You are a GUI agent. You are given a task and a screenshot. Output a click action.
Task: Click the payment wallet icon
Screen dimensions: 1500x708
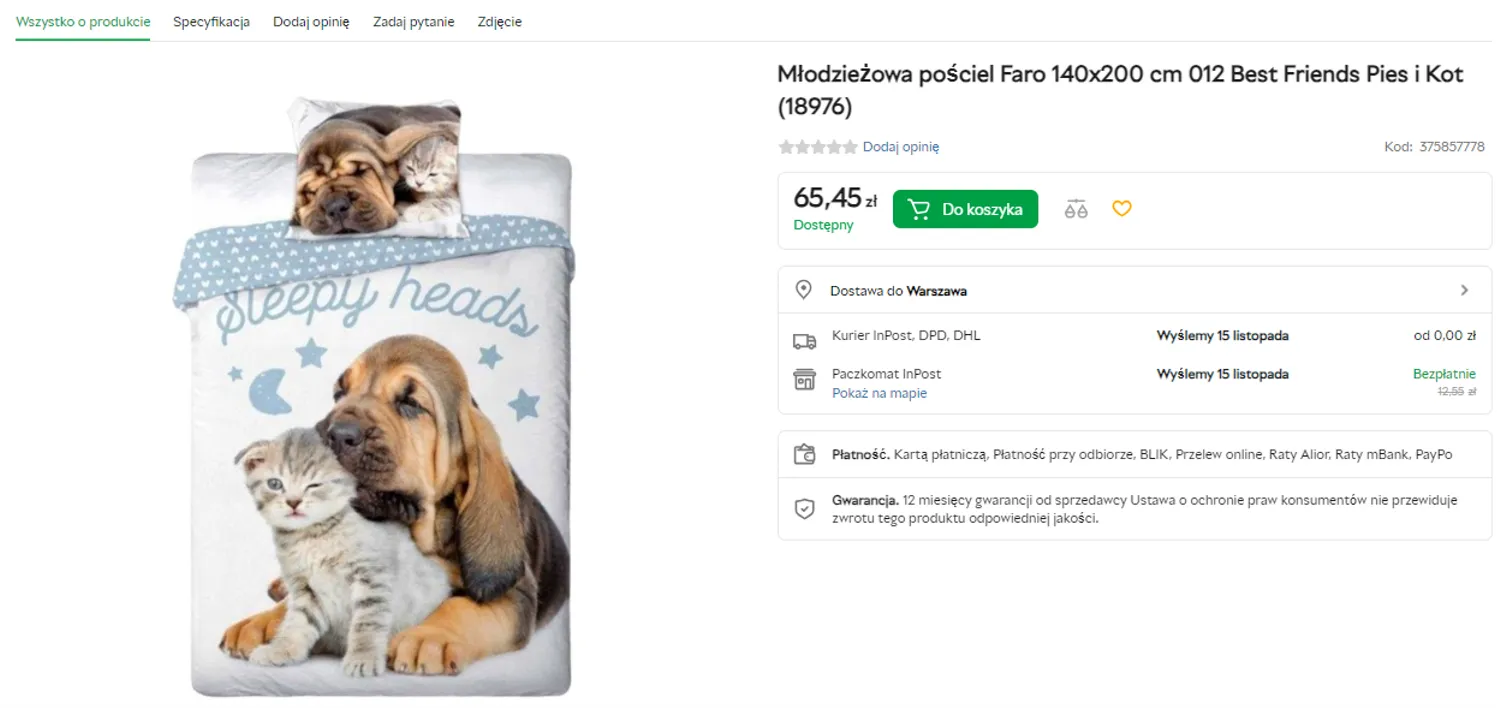tap(804, 455)
